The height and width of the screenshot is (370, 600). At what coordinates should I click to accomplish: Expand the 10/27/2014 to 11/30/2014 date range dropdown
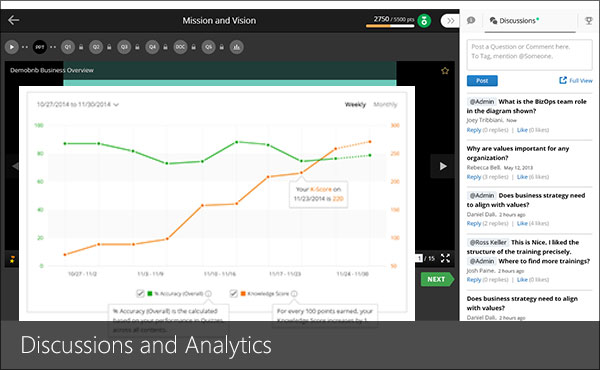click(78, 104)
